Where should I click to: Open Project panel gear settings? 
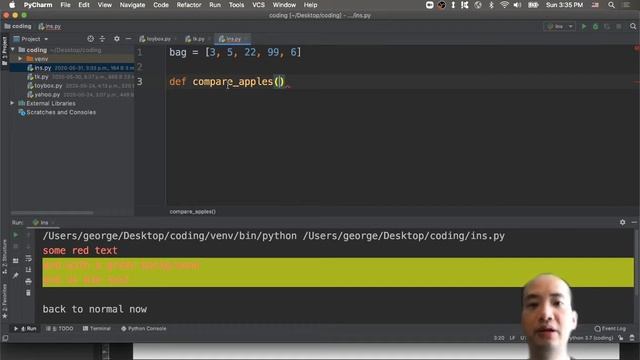117,39
